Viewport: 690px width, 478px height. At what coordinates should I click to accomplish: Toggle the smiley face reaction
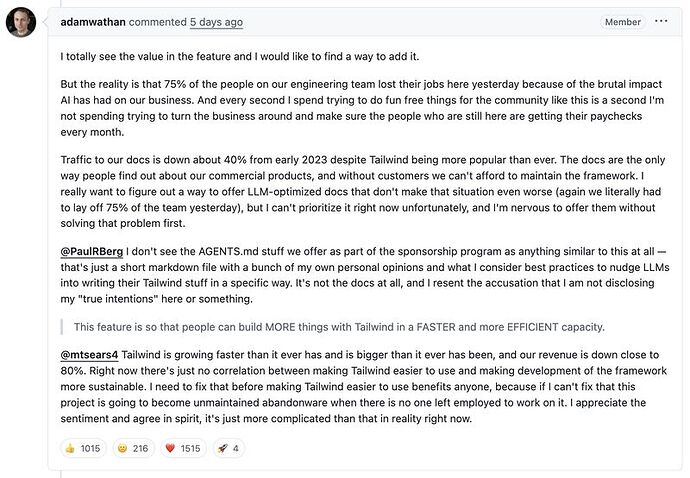pyautogui.click(x=132, y=448)
